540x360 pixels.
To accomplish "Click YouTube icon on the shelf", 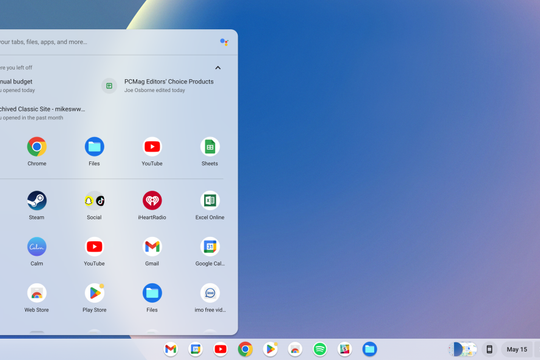I will pyautogui.click(x=220, y=349).
